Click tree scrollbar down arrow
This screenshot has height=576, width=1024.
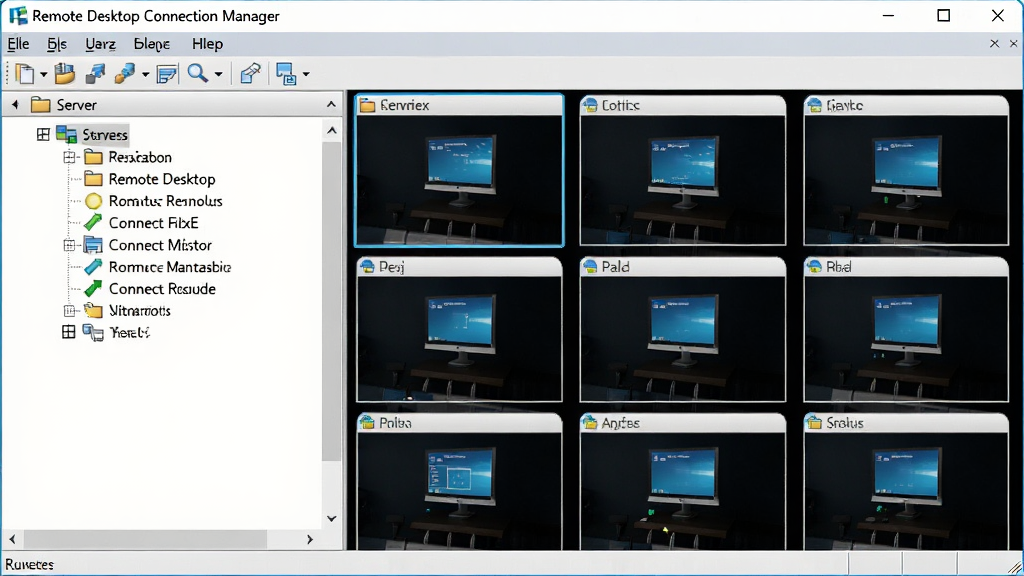332,519
